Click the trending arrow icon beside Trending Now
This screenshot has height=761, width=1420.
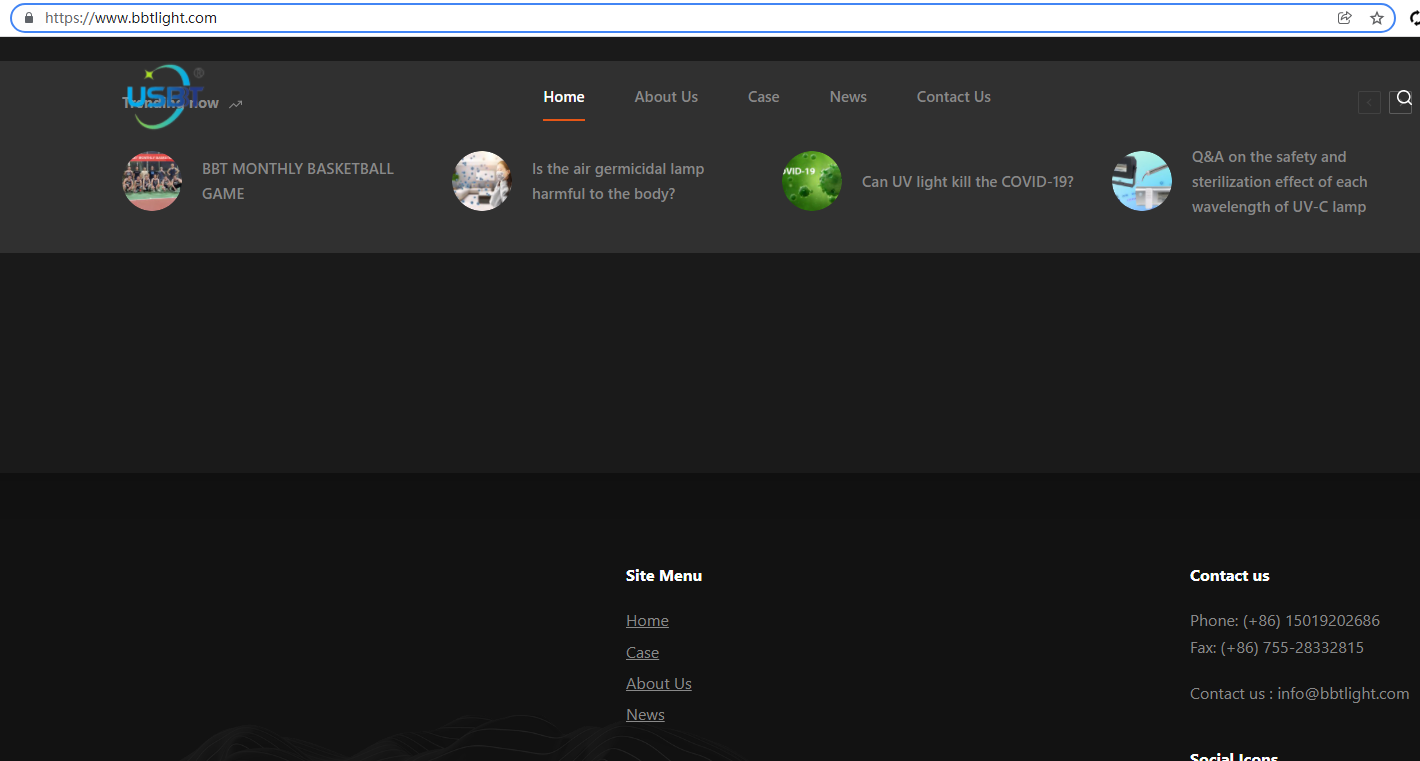236,104
